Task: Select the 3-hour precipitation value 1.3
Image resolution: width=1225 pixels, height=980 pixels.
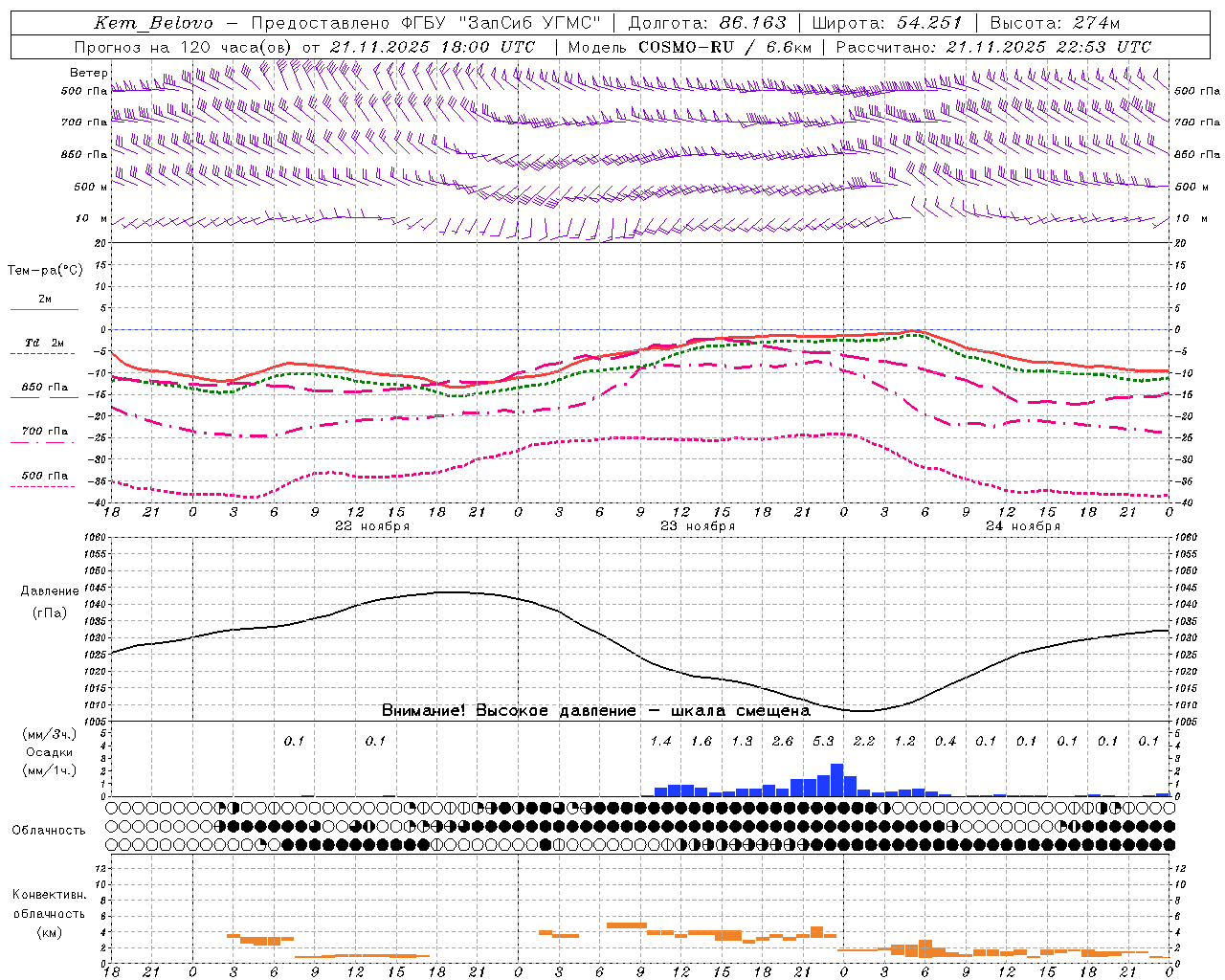Action: (x=742, y=741)
